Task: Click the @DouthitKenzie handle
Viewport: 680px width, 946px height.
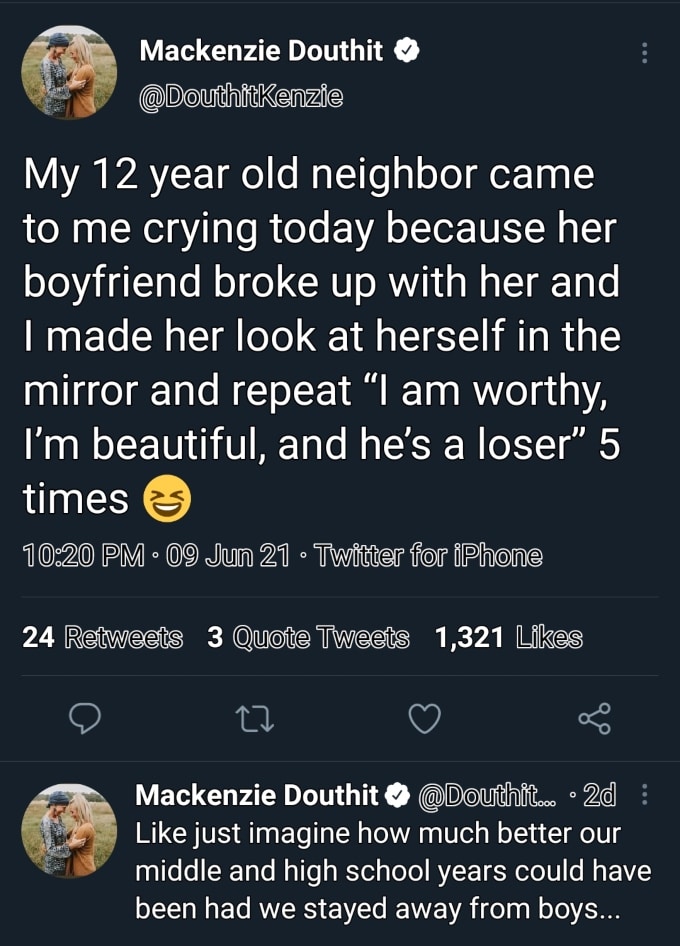Action: click(x=240, y=97)
